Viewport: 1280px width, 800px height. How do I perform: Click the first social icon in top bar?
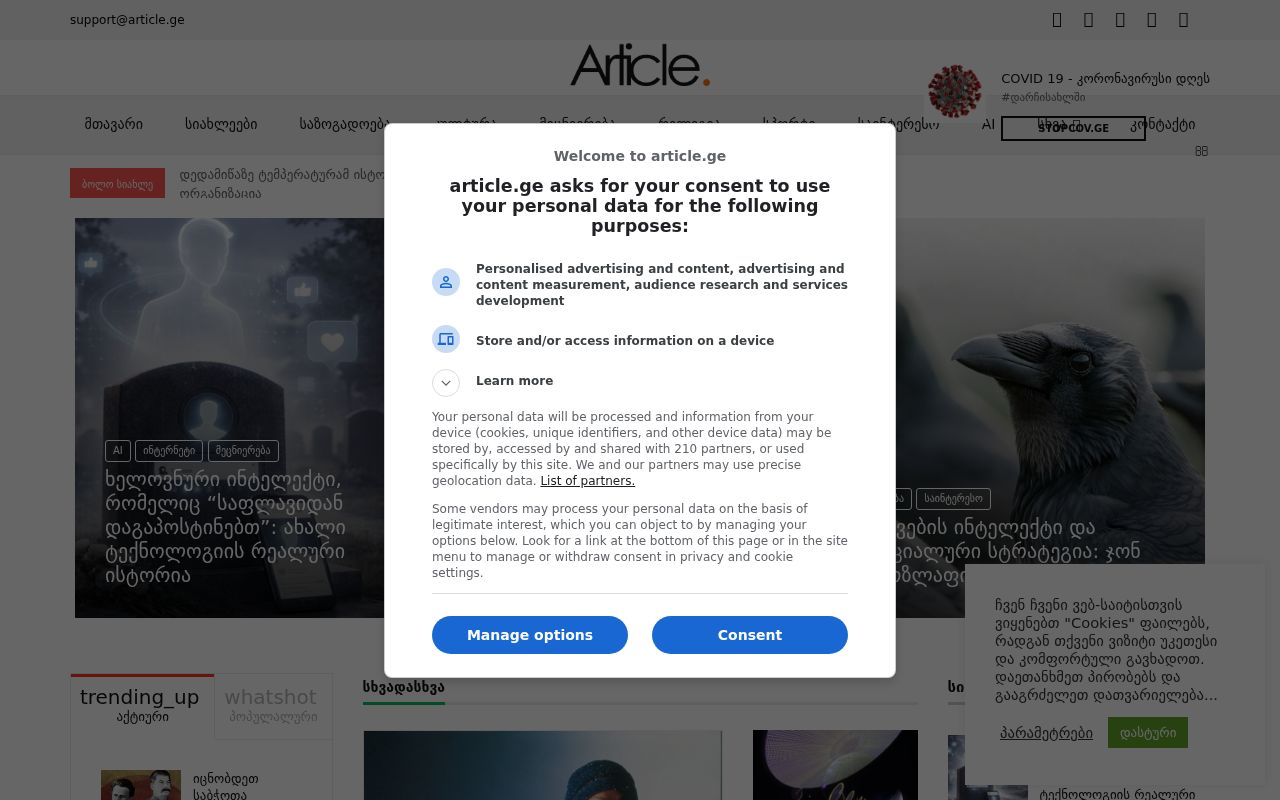(x=1058, y=20)
